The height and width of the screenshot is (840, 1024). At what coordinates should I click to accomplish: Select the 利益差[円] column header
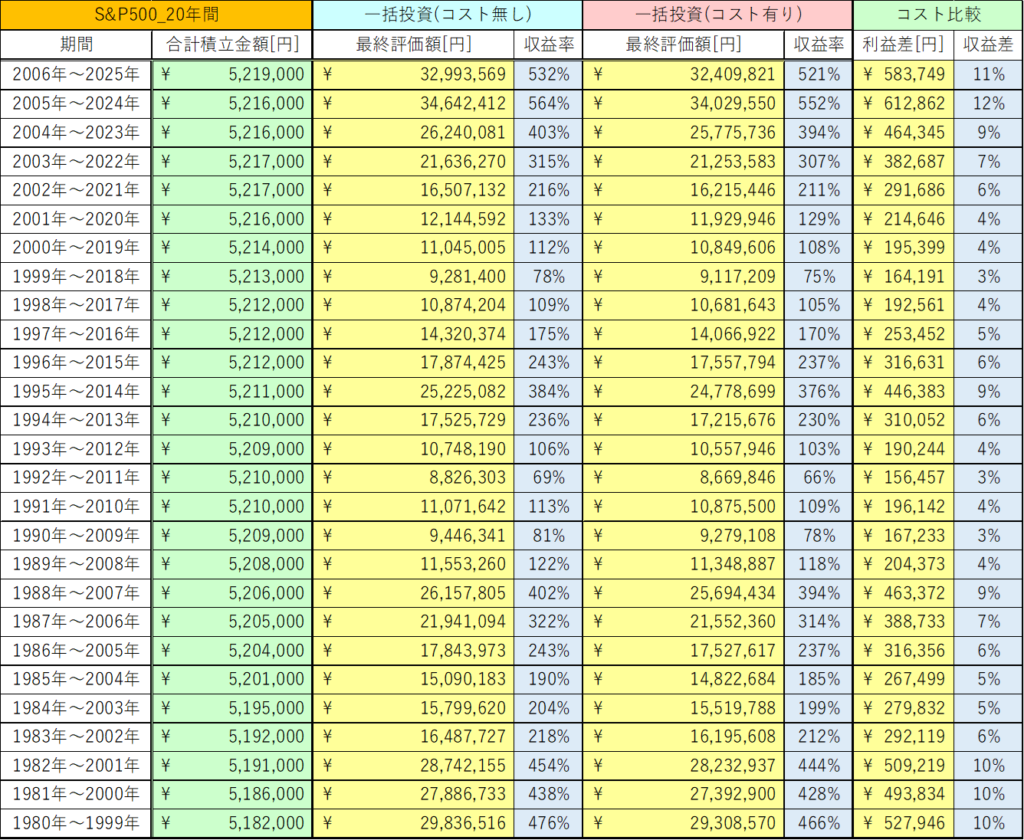tap(904, 45)
